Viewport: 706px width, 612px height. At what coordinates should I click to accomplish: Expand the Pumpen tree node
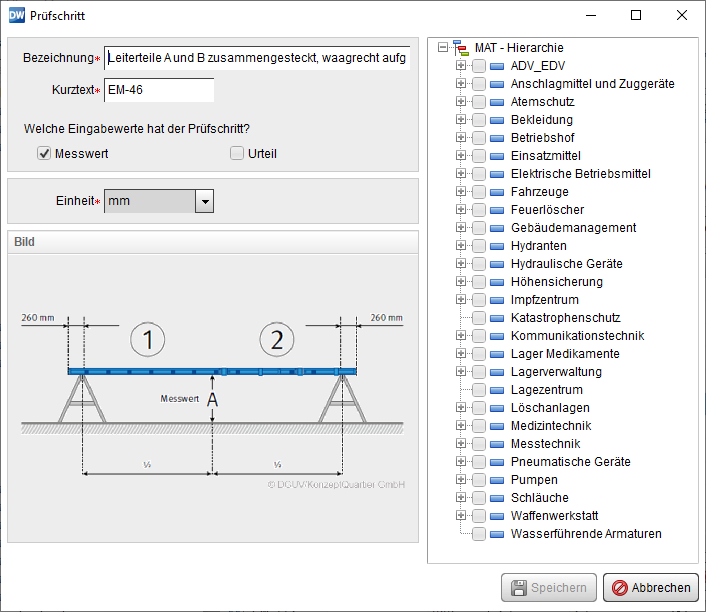(x=461, y=480)
